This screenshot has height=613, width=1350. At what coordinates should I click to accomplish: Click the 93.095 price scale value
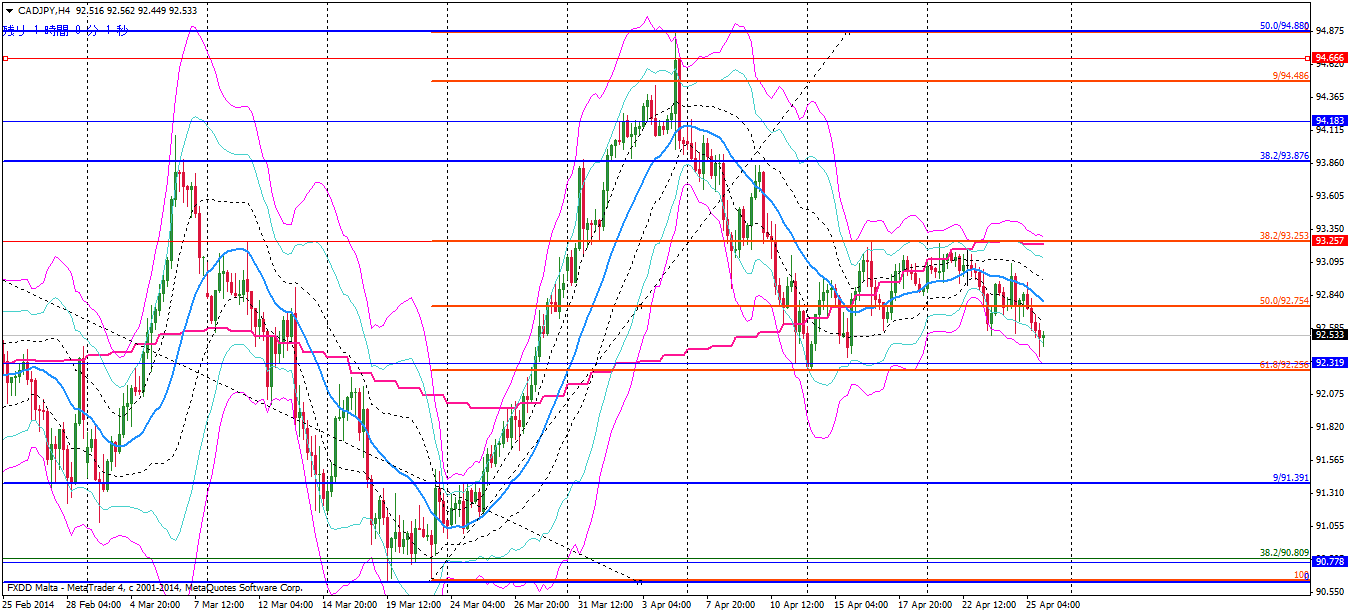point(1330,261)
